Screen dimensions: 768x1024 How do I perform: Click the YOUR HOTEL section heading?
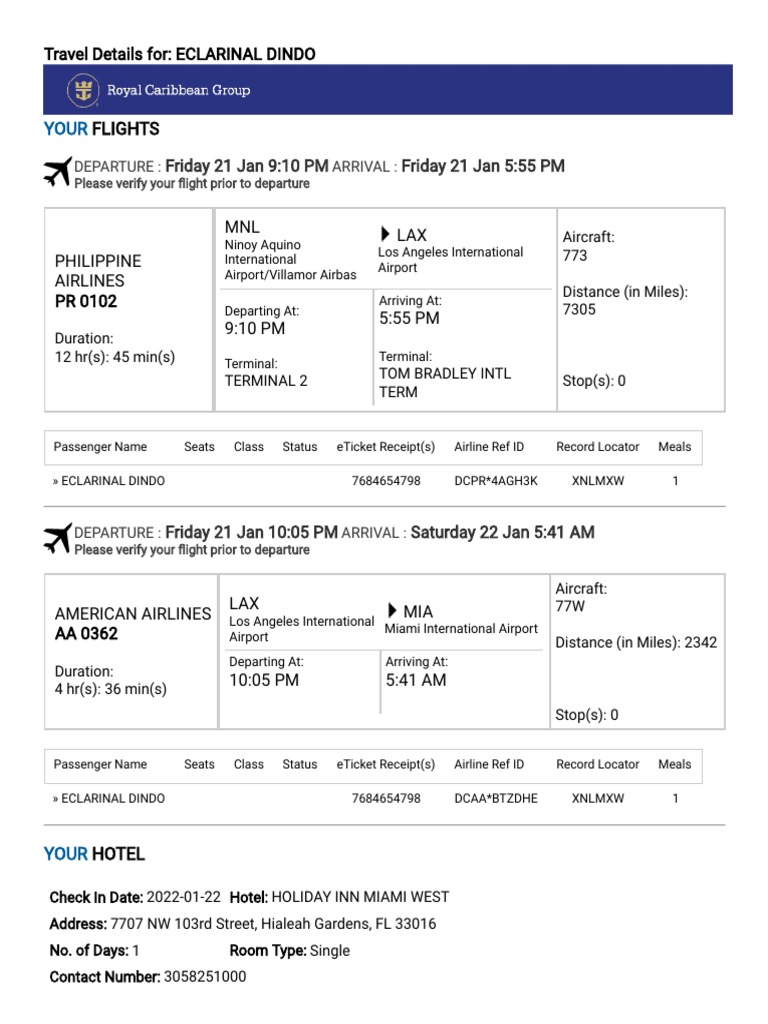pos(94,854)
